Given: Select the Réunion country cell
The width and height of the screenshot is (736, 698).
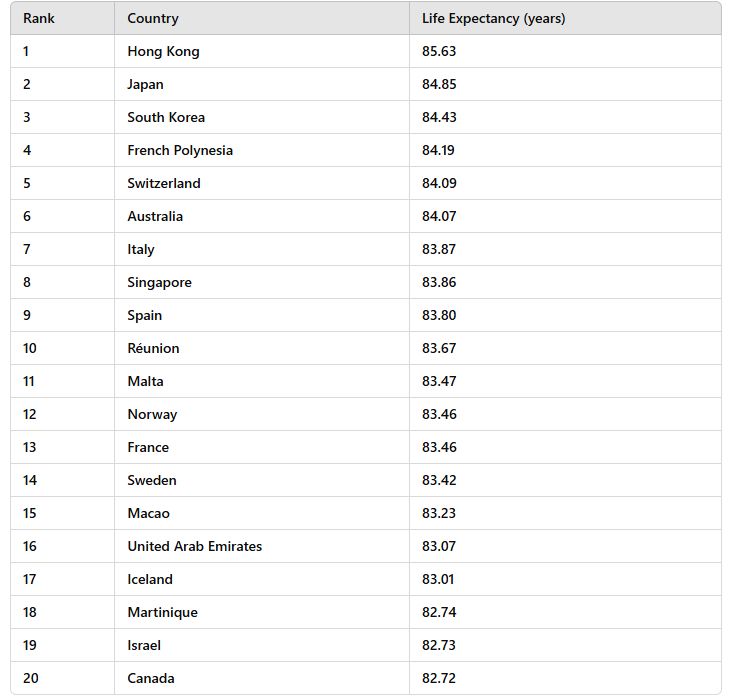Looking at the screenshot, I should [153, 348].
